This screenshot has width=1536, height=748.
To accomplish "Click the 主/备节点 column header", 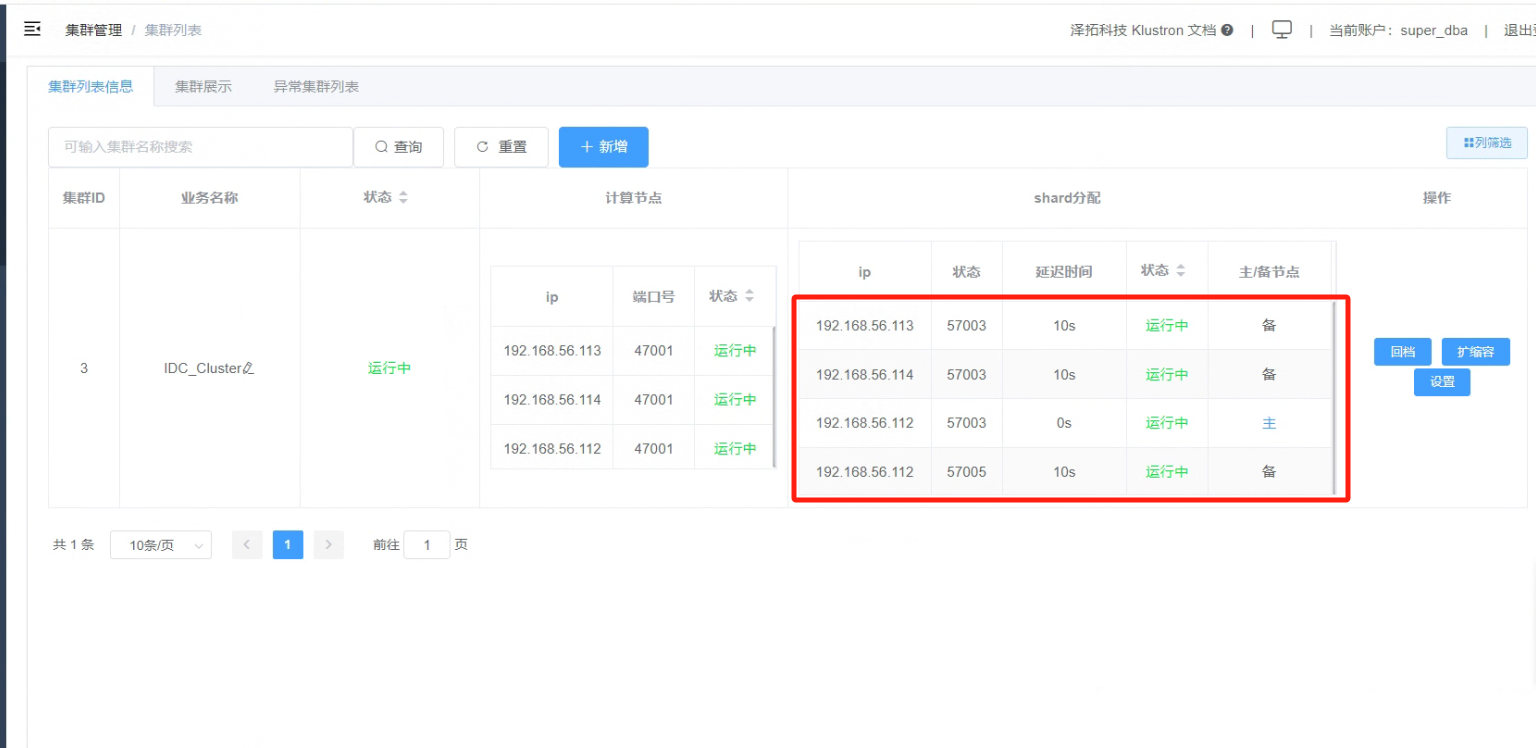I will [x=1269, y=271].
